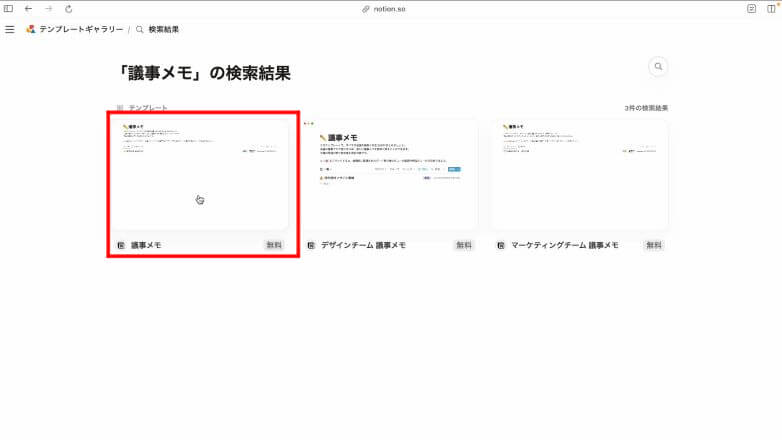Click the デザインチーム 議事メモ title

pyautogui.click(x=363, y=245)
